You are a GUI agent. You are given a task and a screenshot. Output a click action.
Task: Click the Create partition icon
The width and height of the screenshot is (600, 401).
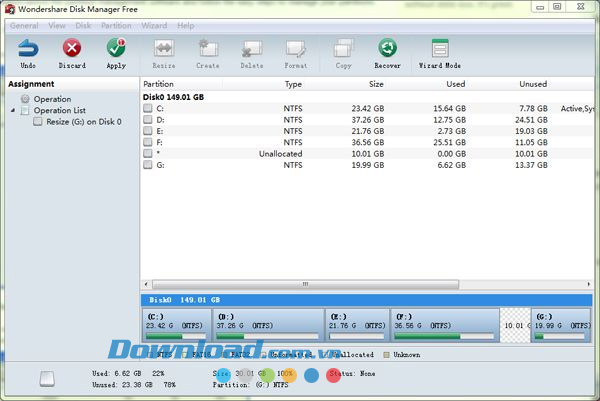pyautogui.click(x=208, y=49)
